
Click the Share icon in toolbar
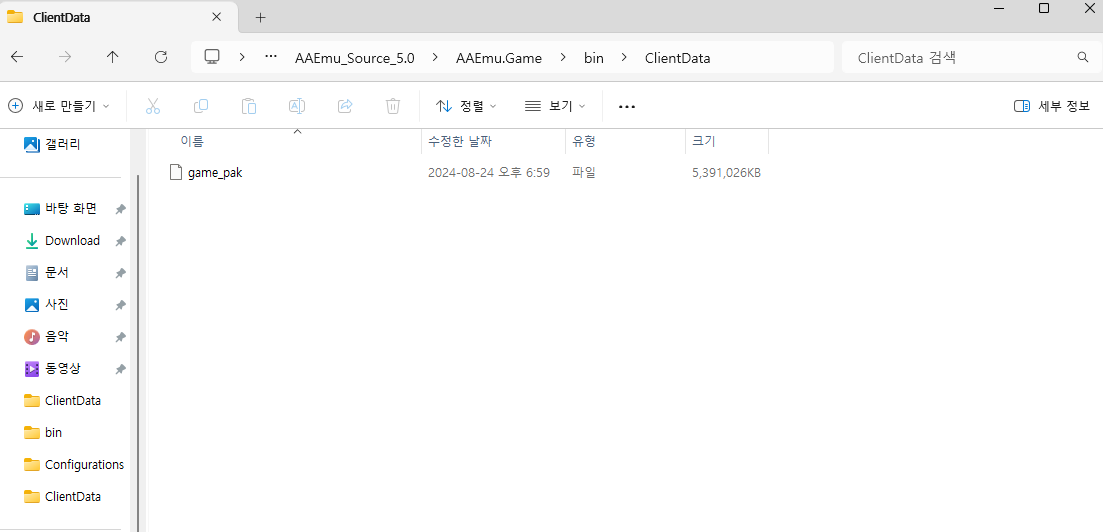pos(345,106)
